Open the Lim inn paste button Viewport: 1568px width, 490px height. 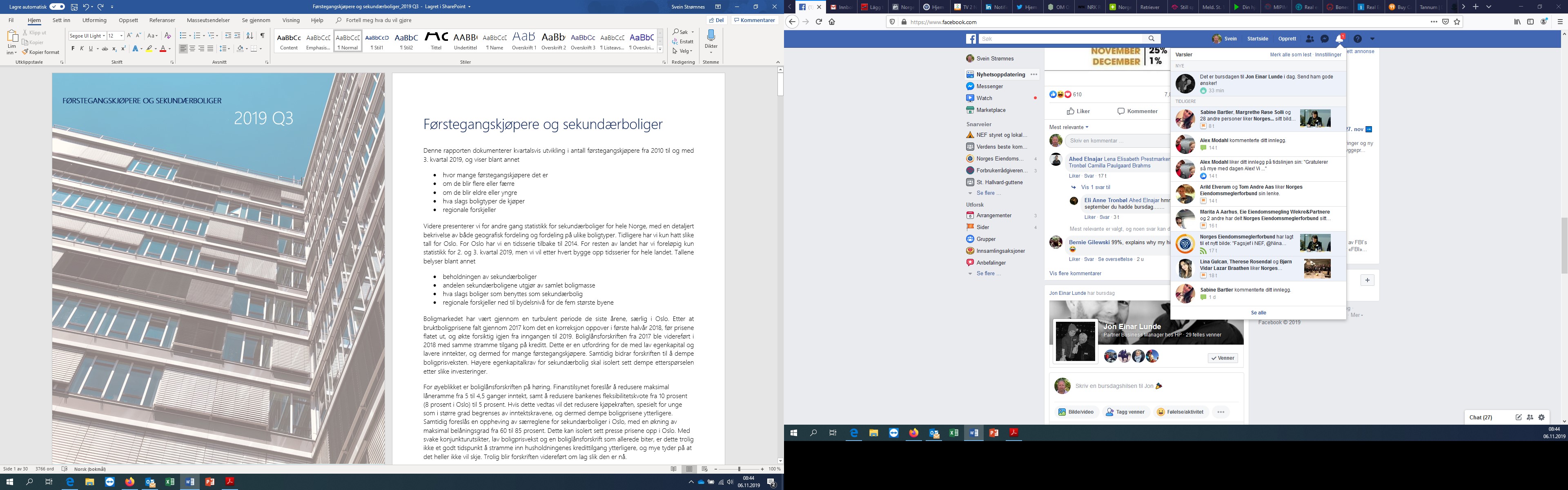coord(11,42)
